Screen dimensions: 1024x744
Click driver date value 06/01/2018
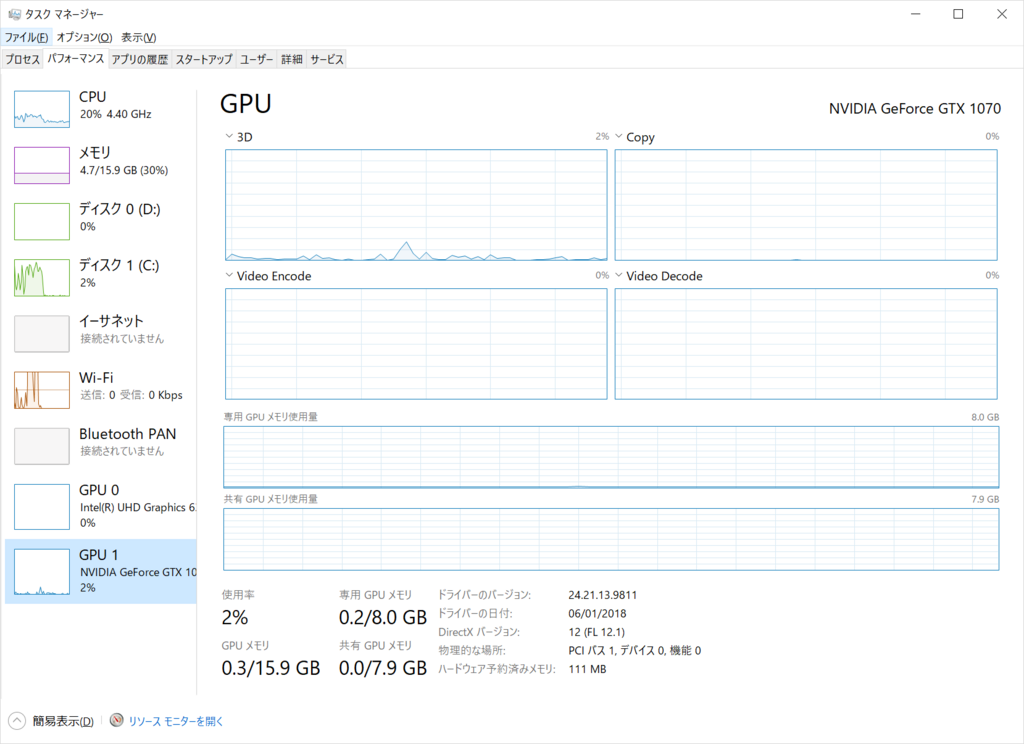597,613
